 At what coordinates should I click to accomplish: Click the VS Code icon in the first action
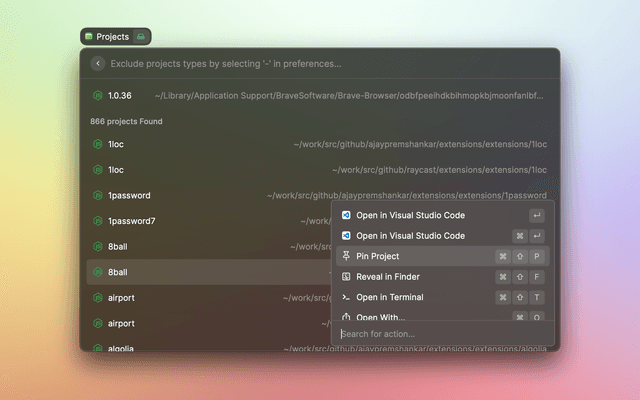click(346, 215)
